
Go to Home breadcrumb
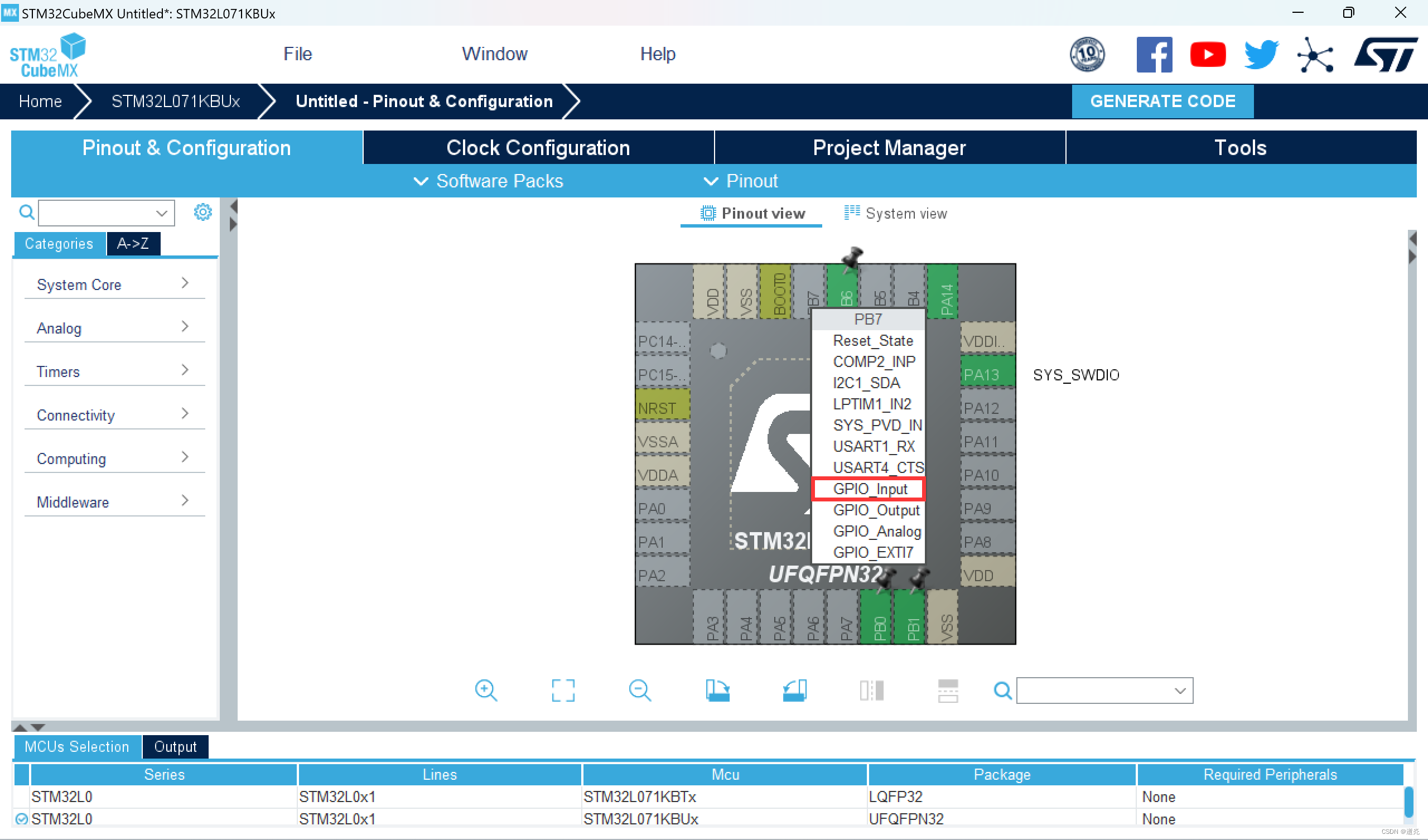pos(40,102)
